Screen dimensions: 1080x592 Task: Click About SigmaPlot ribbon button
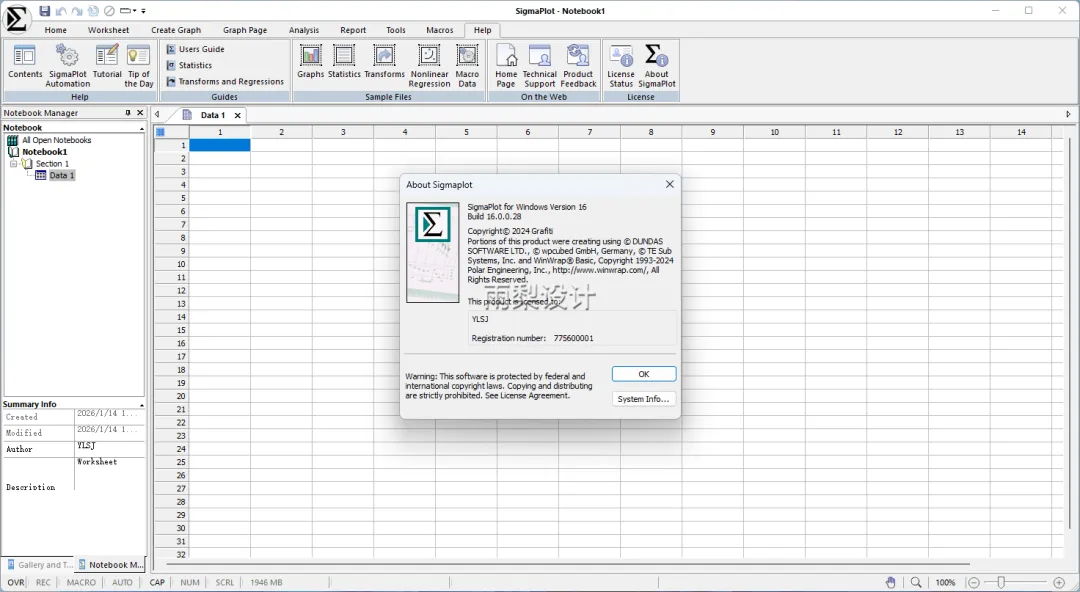point(656,65)
